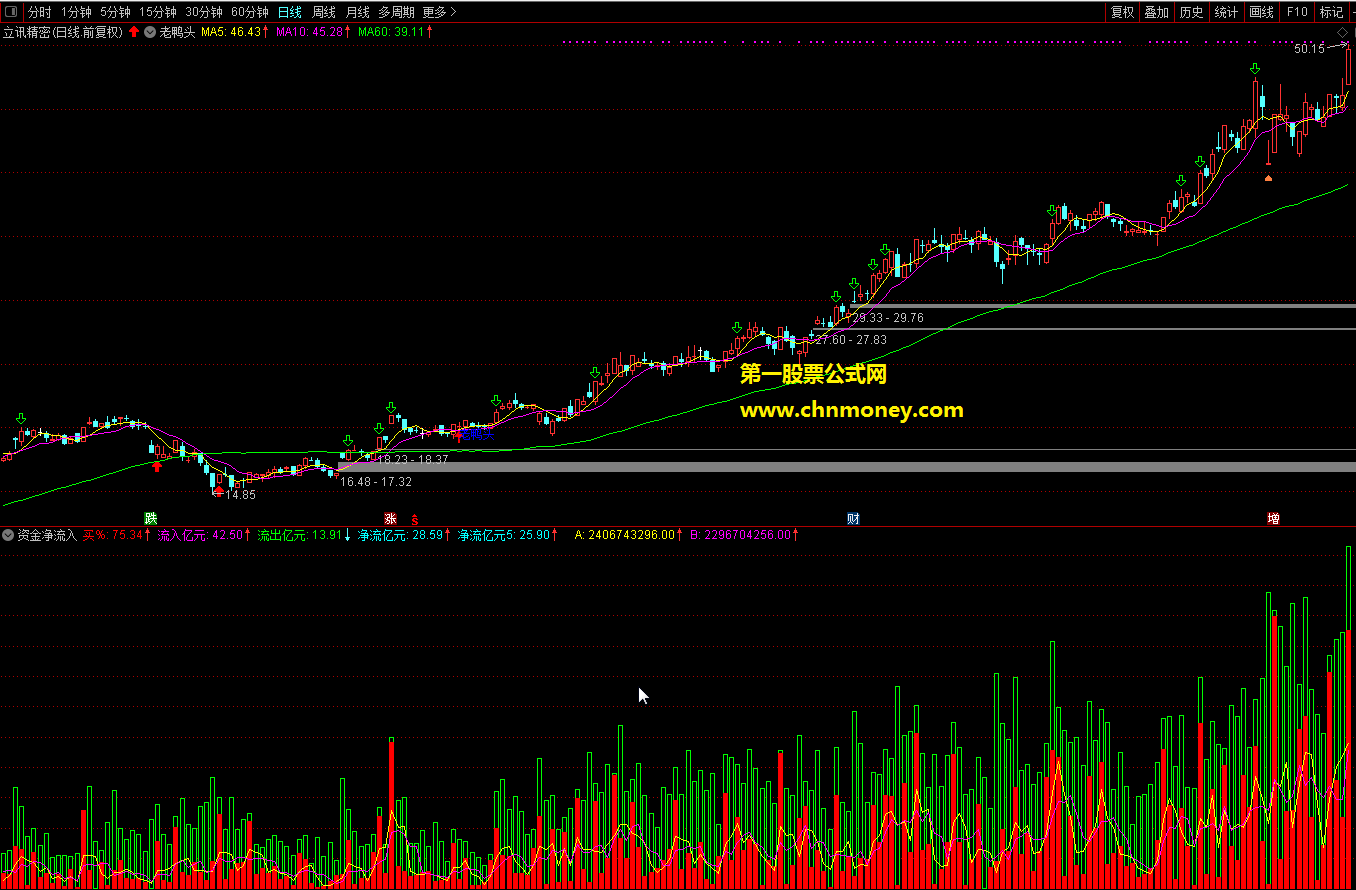Click the 标记 mark button
This screenshot has width=1356, height=890.
1332,12
